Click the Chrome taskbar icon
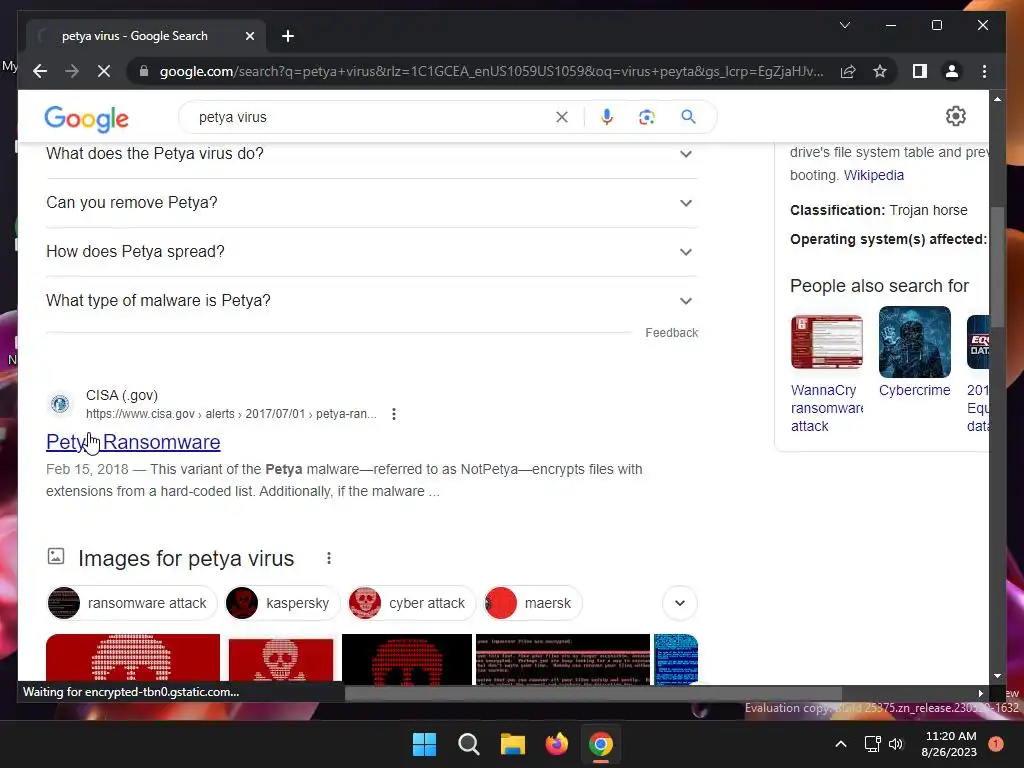 tap(601, 744)
